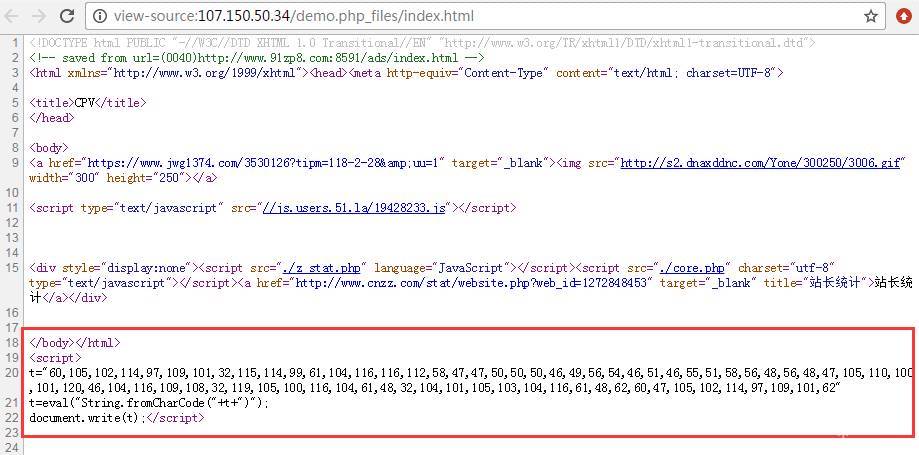The width and height of the screenshot is (919, 455).
Task: Click line number 15 in the gutter
Action: tap(12, 267)
